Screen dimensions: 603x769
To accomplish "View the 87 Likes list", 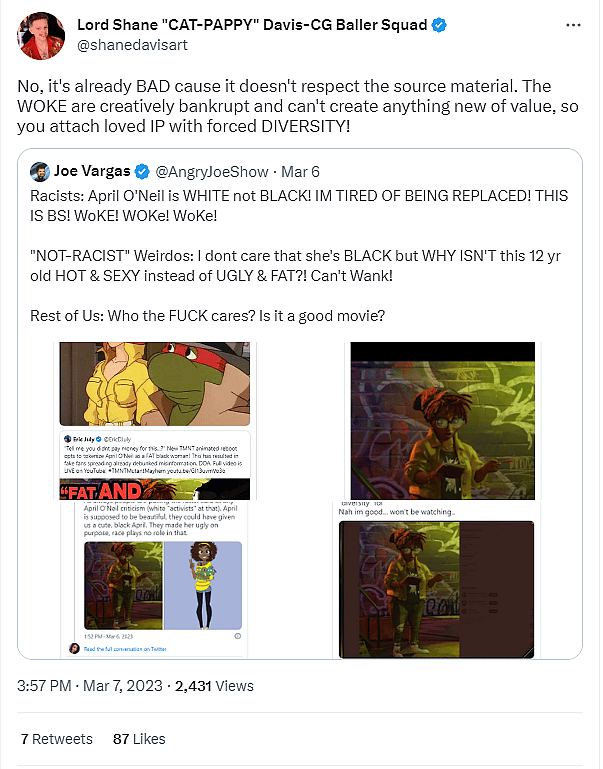I will [x=139, y=739].
